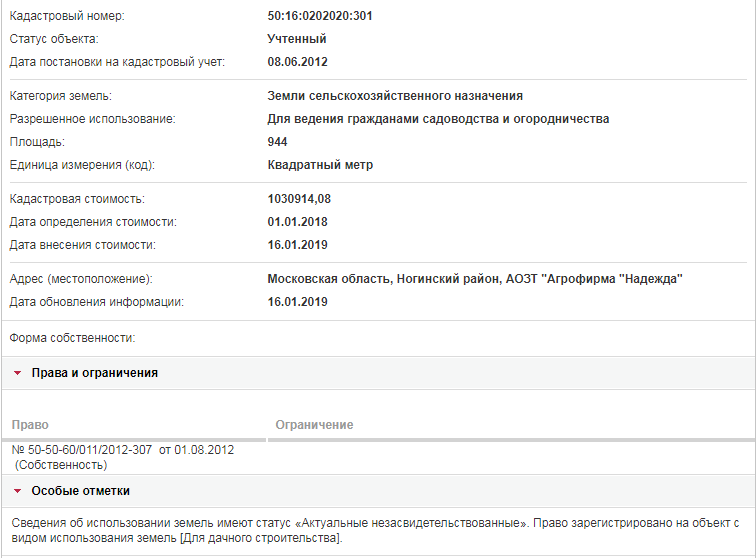Click the Права и ограничения header
Viewport: 756px width, 558px height.
94,373
